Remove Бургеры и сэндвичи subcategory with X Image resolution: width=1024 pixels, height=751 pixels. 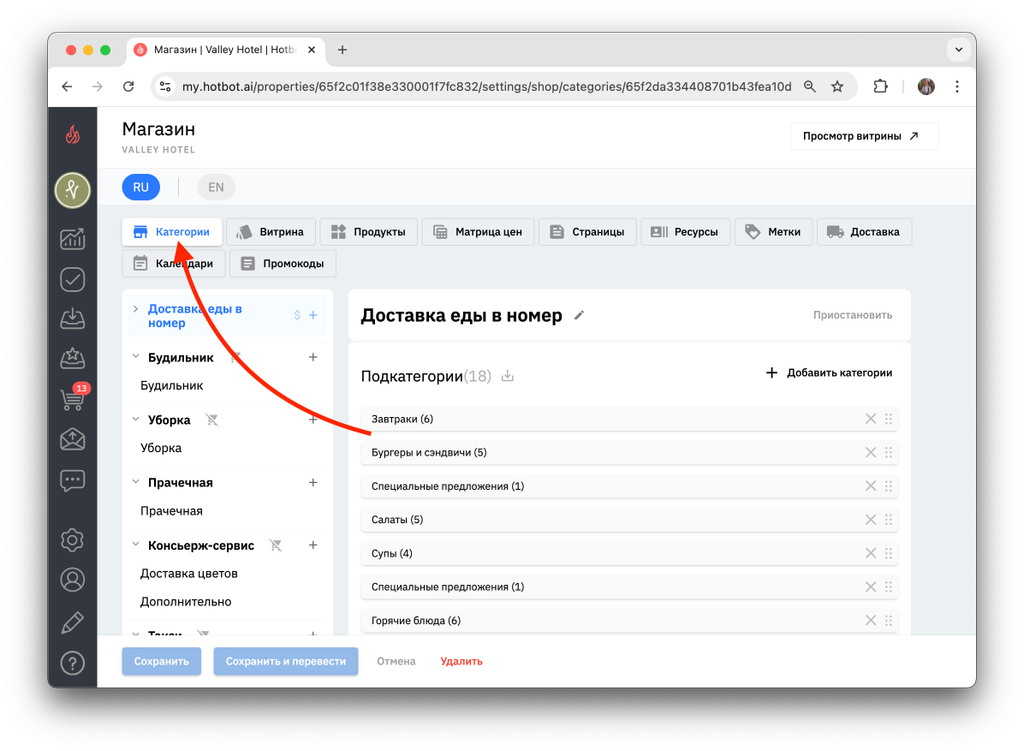(x=871, y=453)
